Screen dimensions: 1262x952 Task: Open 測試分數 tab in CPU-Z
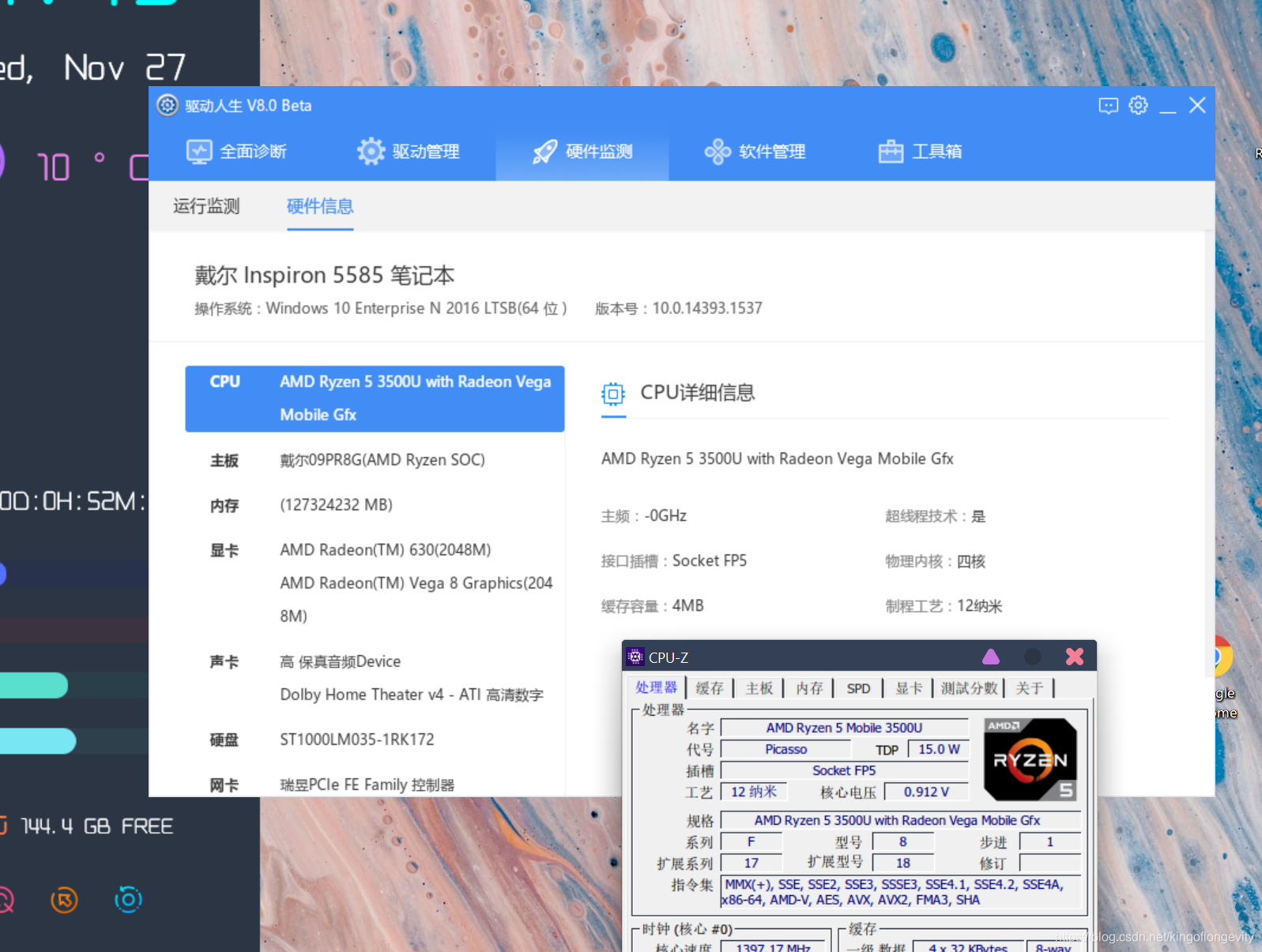pyautogui.click(x=969, y=688)
